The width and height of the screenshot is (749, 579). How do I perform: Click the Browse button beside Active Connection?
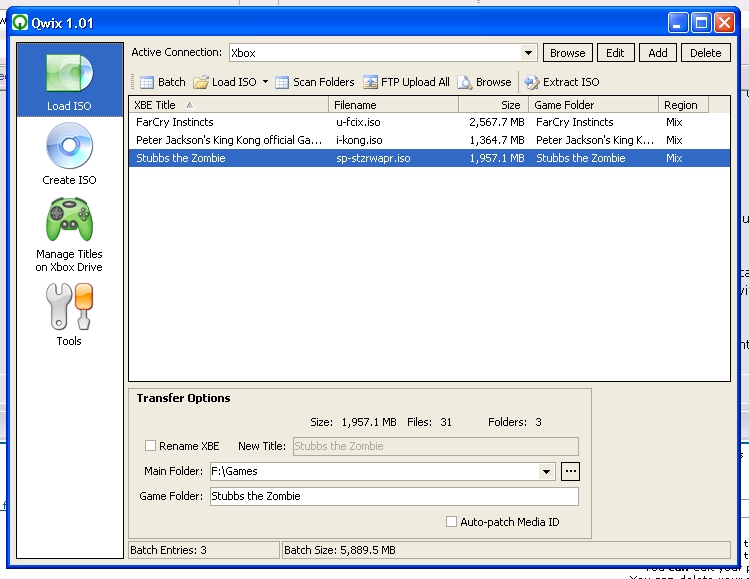(x=567, y=53)
